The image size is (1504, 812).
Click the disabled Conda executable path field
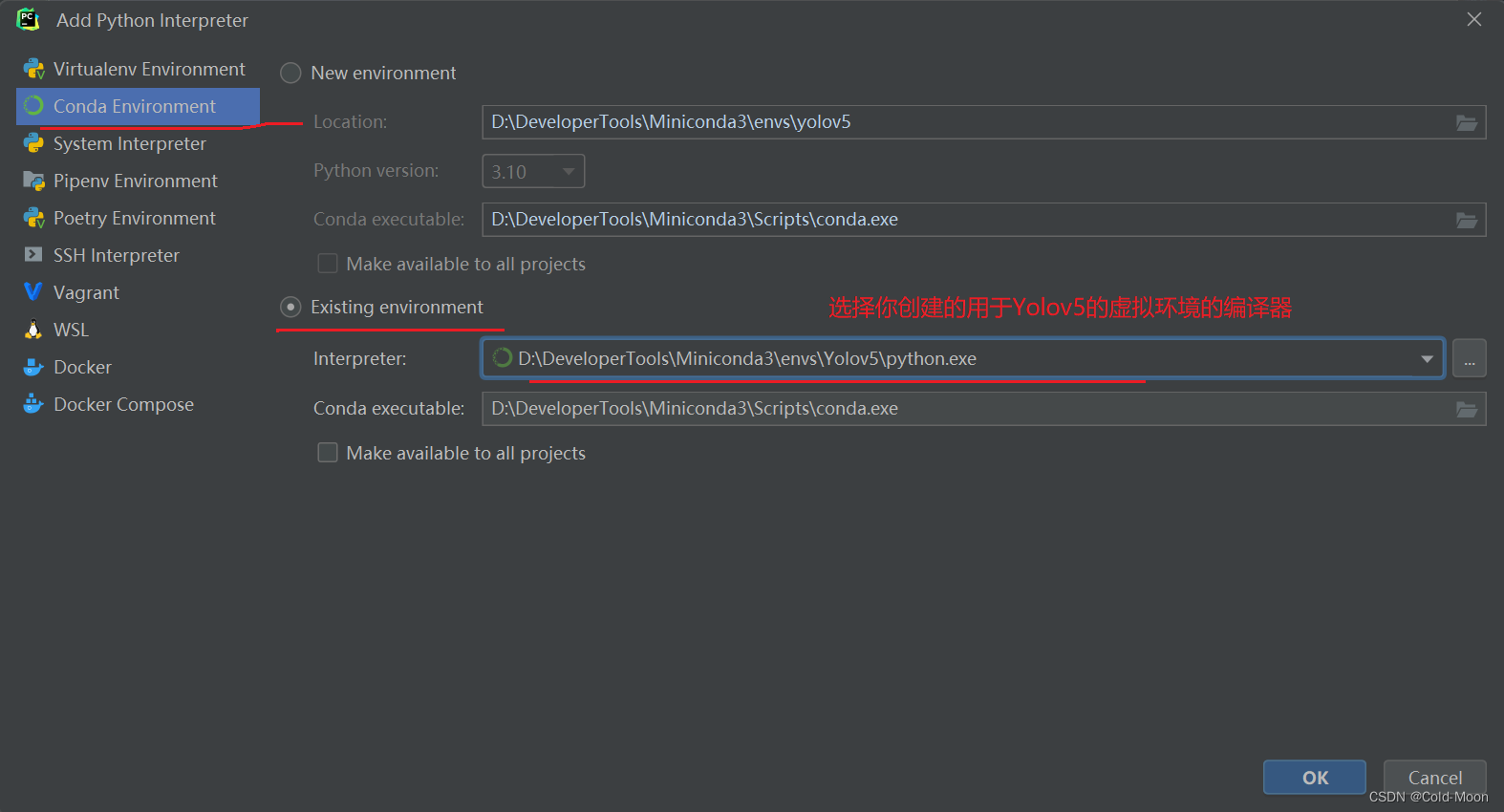[984, 220]
